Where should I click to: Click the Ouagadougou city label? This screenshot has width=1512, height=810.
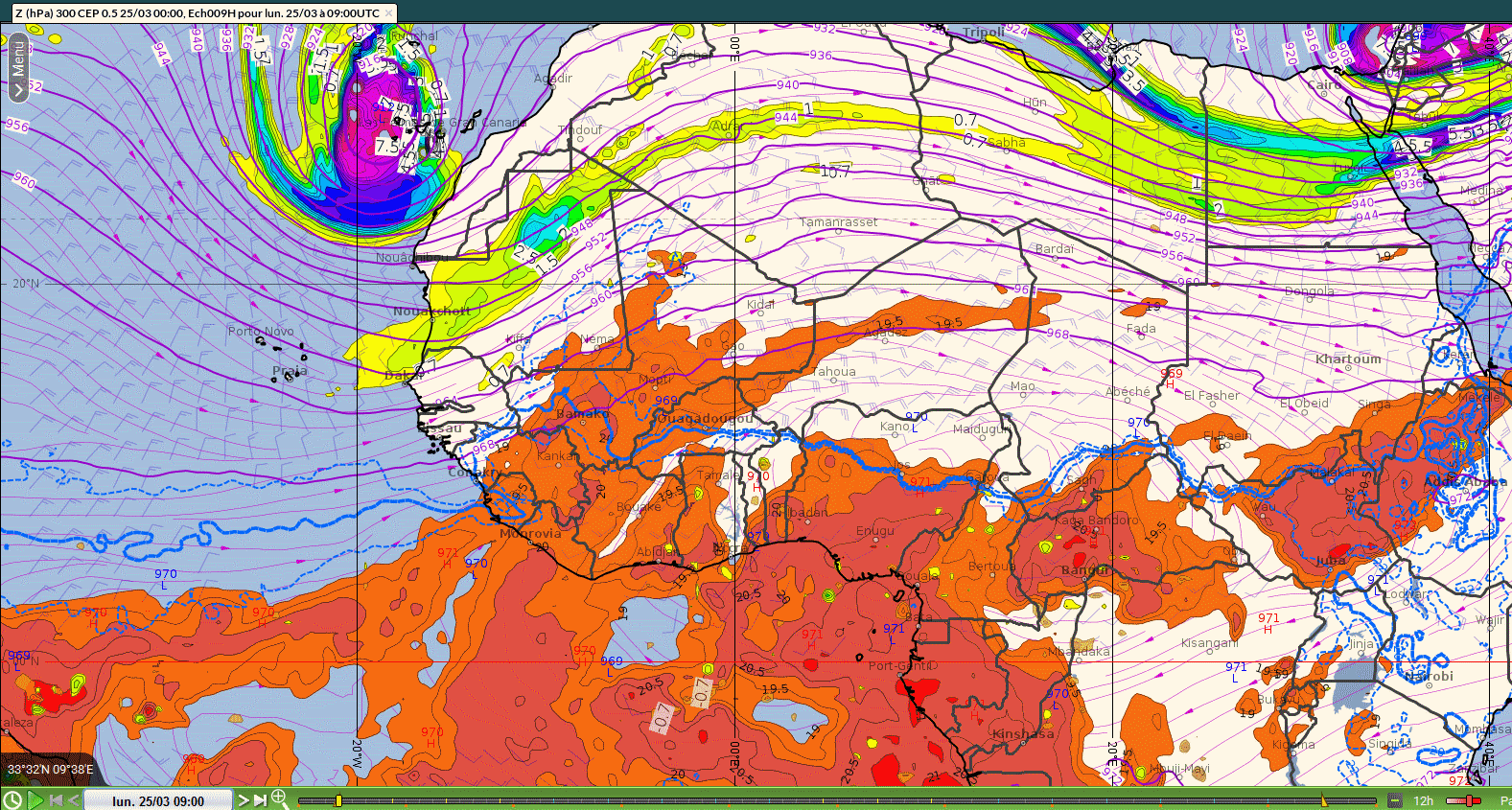coord(705,418)
